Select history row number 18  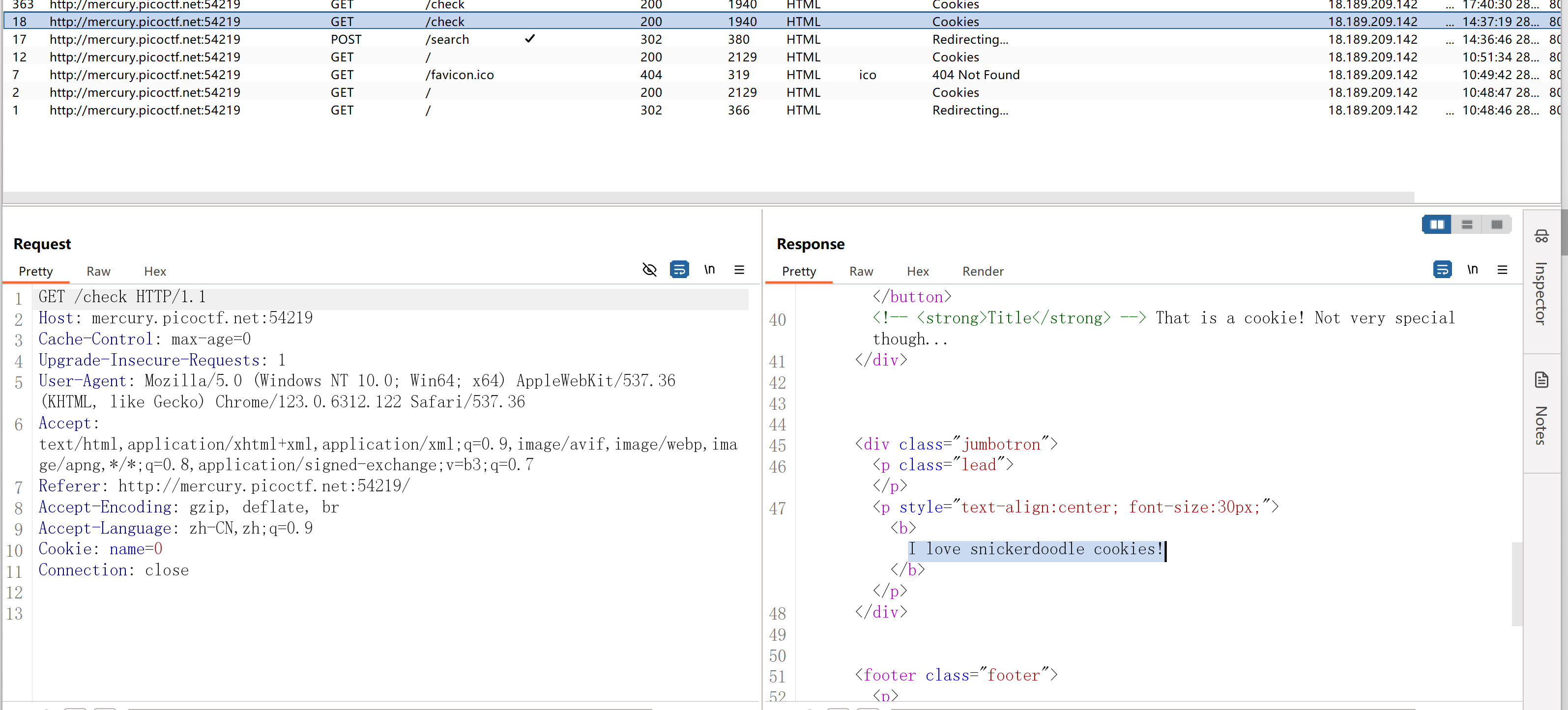point(782,21)
